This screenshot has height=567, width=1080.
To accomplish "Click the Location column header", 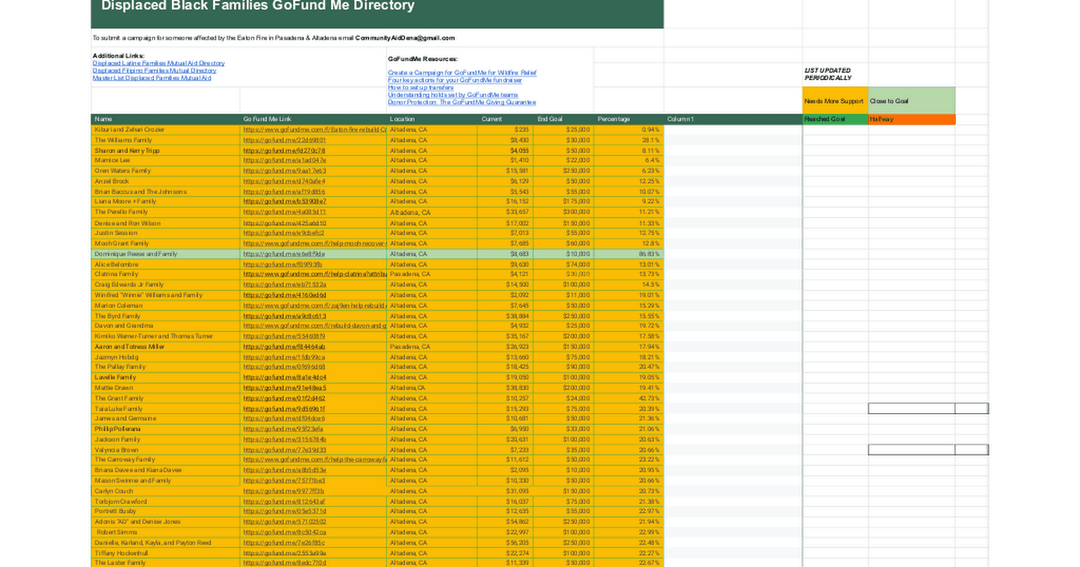I will tap(432, 119).
